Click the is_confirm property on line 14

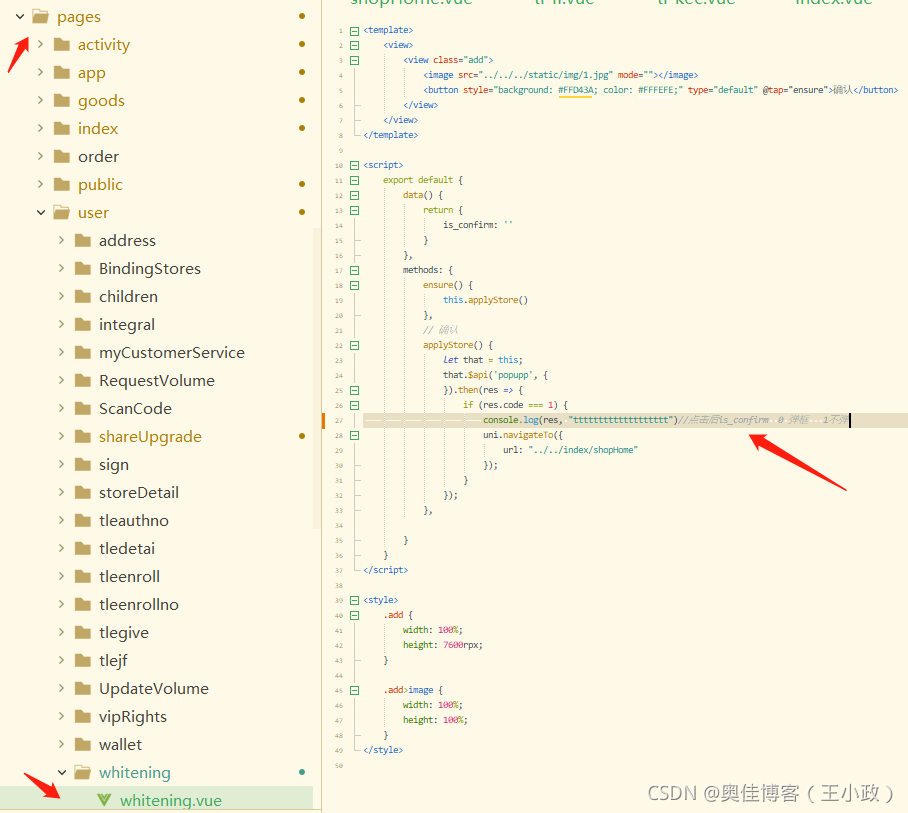[470, 225]
